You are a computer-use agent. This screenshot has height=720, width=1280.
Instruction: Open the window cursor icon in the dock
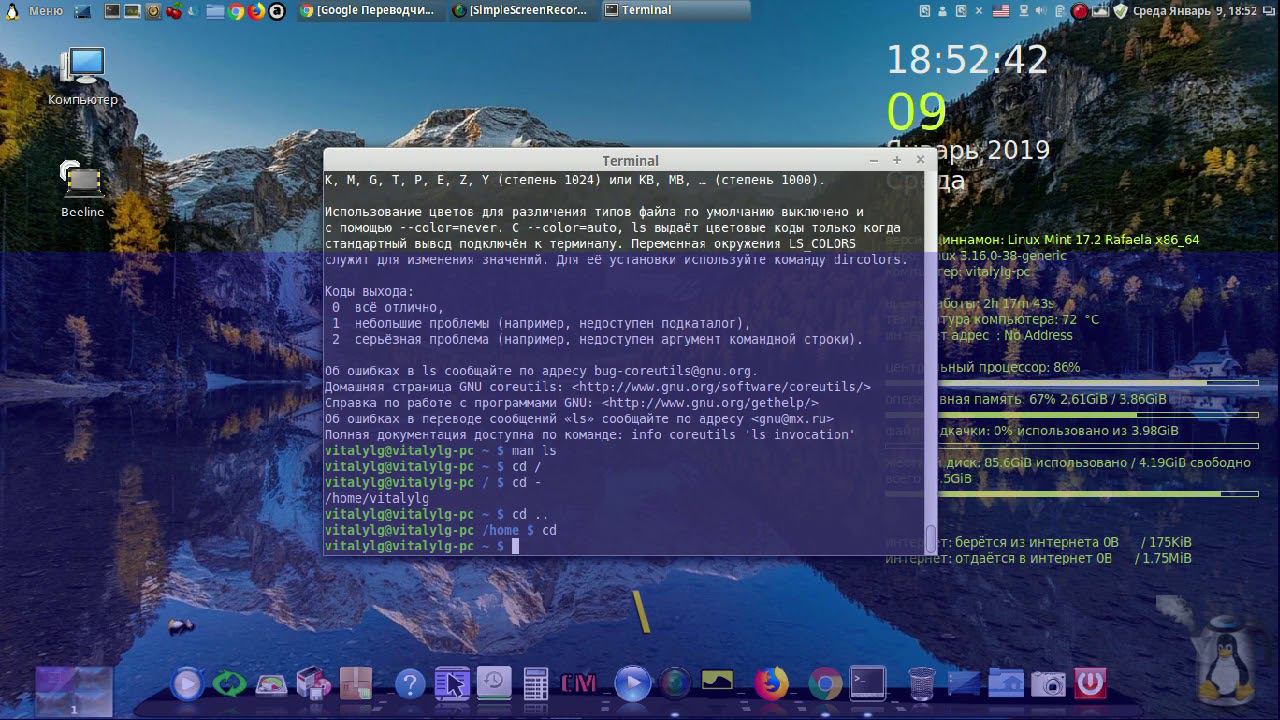pyautogui.click(x=452, y=684)
